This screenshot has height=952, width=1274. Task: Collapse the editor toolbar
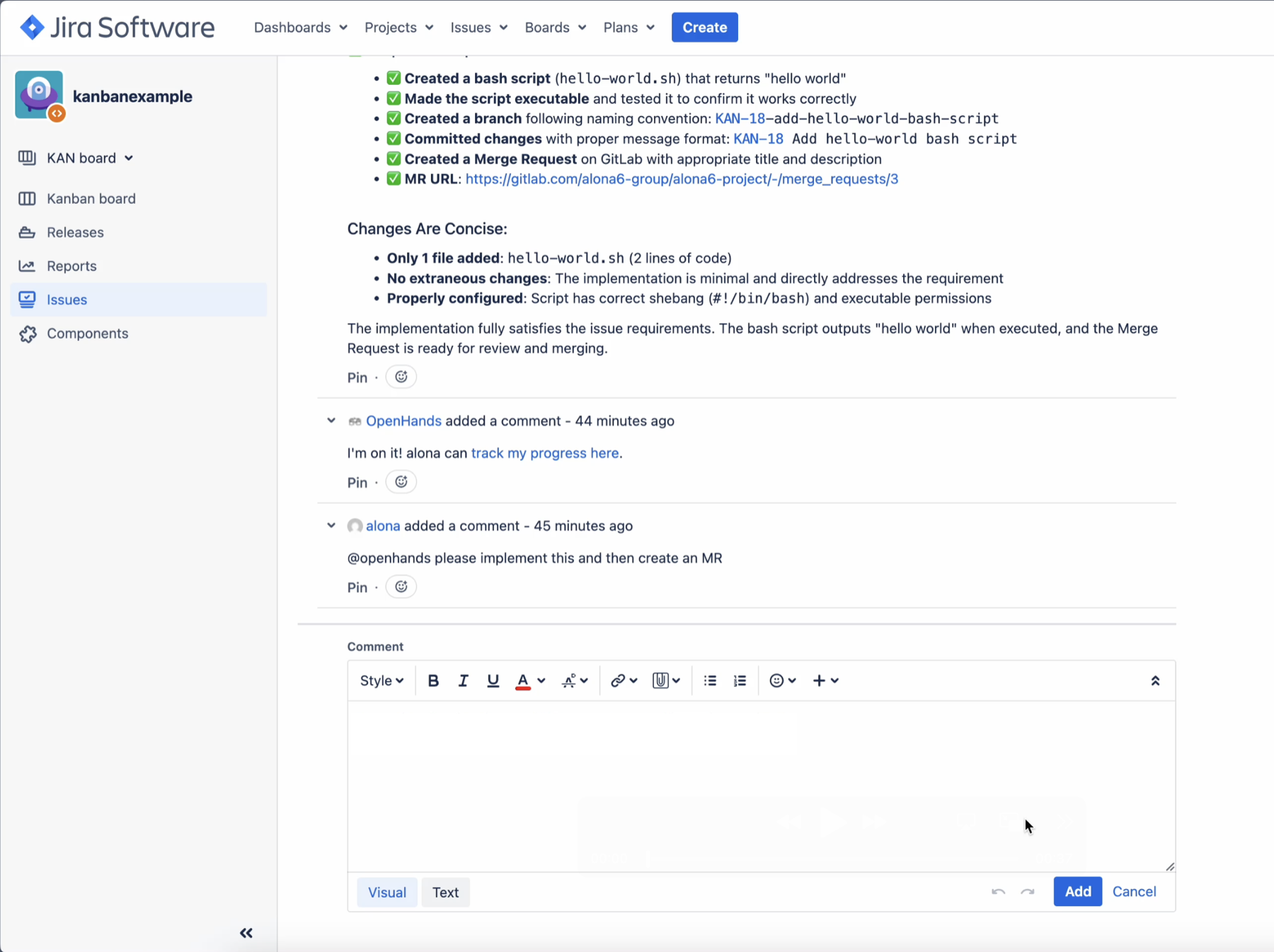coord(1155,680)
